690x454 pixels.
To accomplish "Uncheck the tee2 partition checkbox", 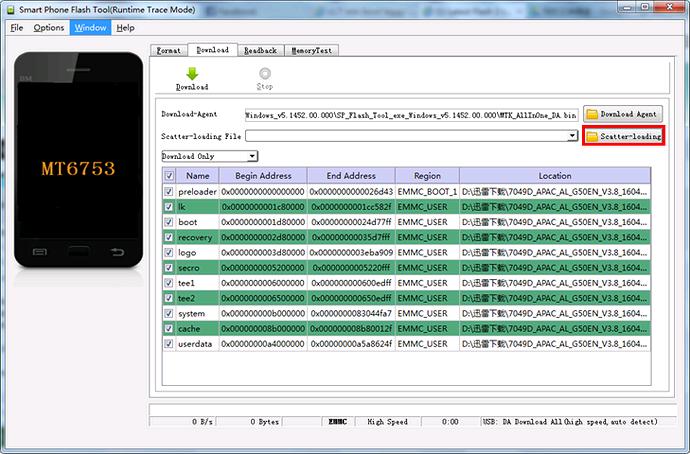I will pos(169,298).
